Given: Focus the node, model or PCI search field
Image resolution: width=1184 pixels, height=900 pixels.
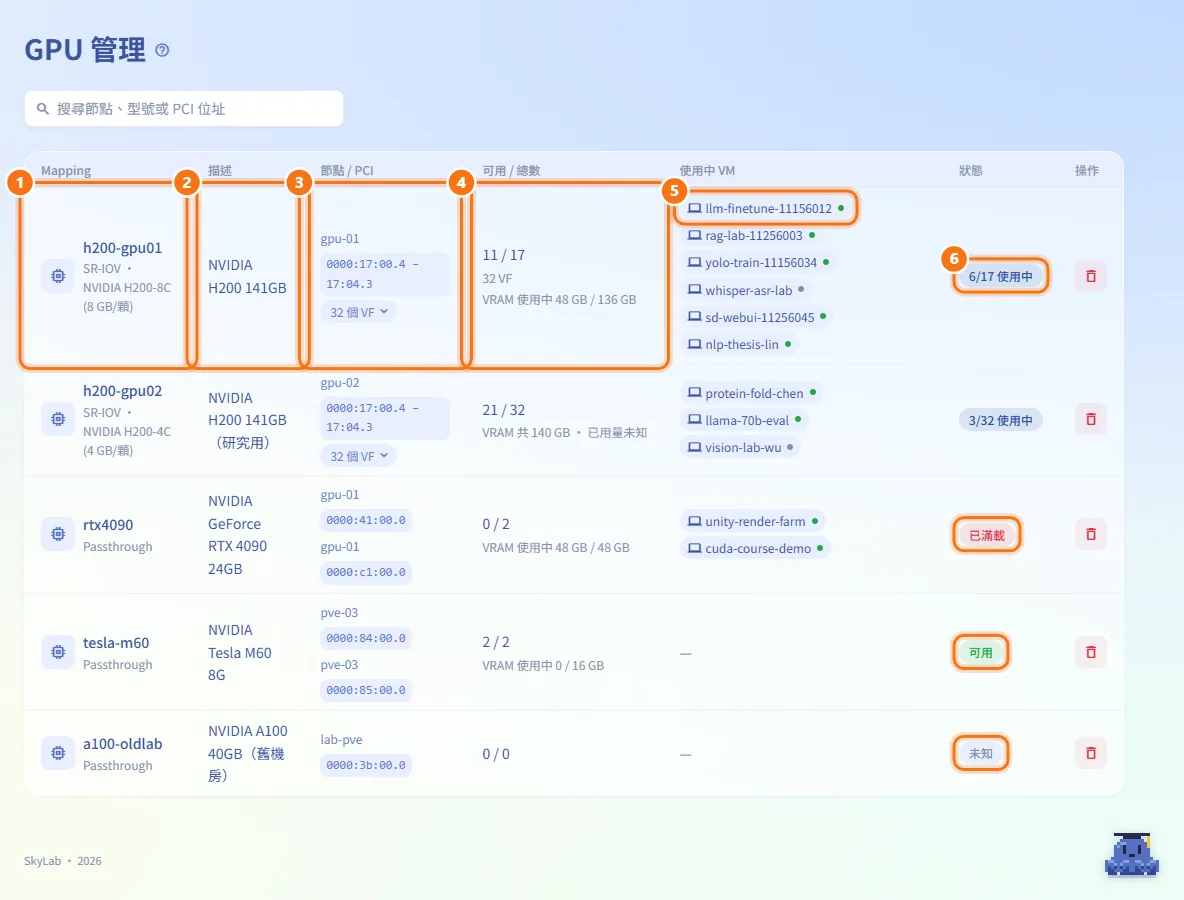Looking at the screenshot, I should [184, 109].
